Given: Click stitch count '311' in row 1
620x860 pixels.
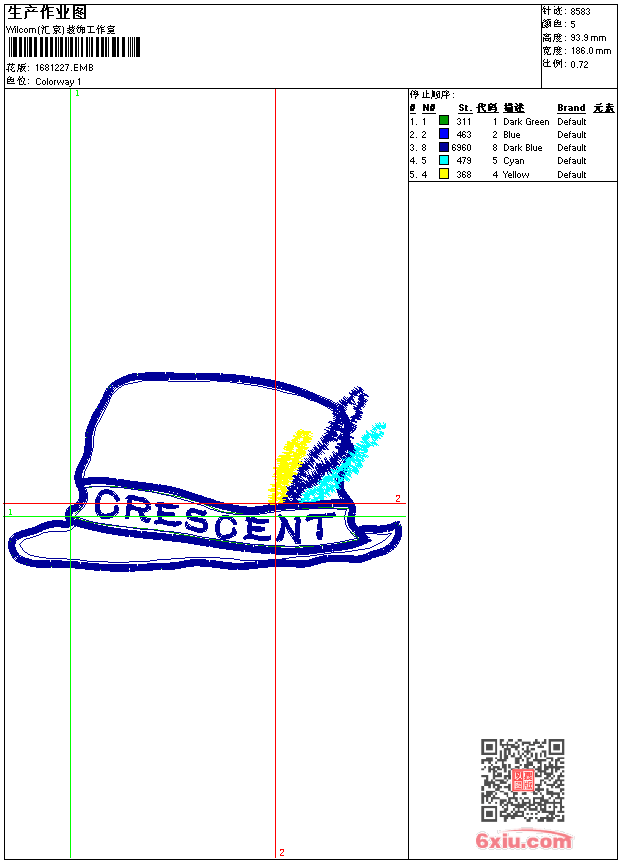Looking at the screenshot, I should [x=464, y=121].
